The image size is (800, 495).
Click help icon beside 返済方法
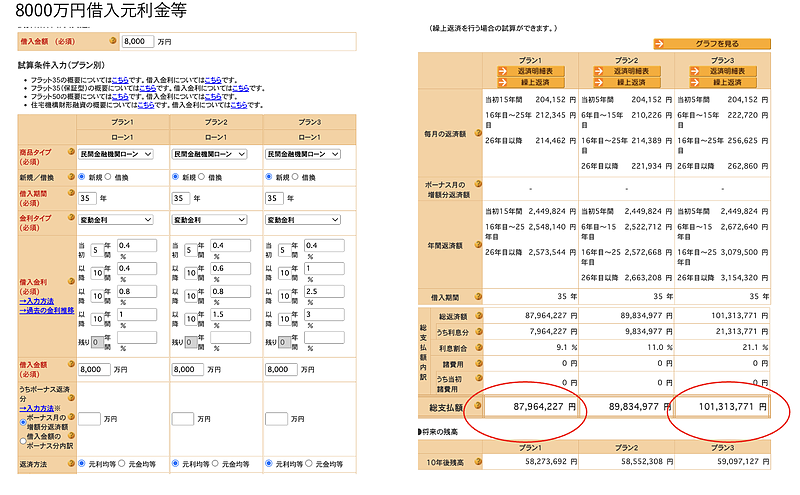[x=71, y=464]
